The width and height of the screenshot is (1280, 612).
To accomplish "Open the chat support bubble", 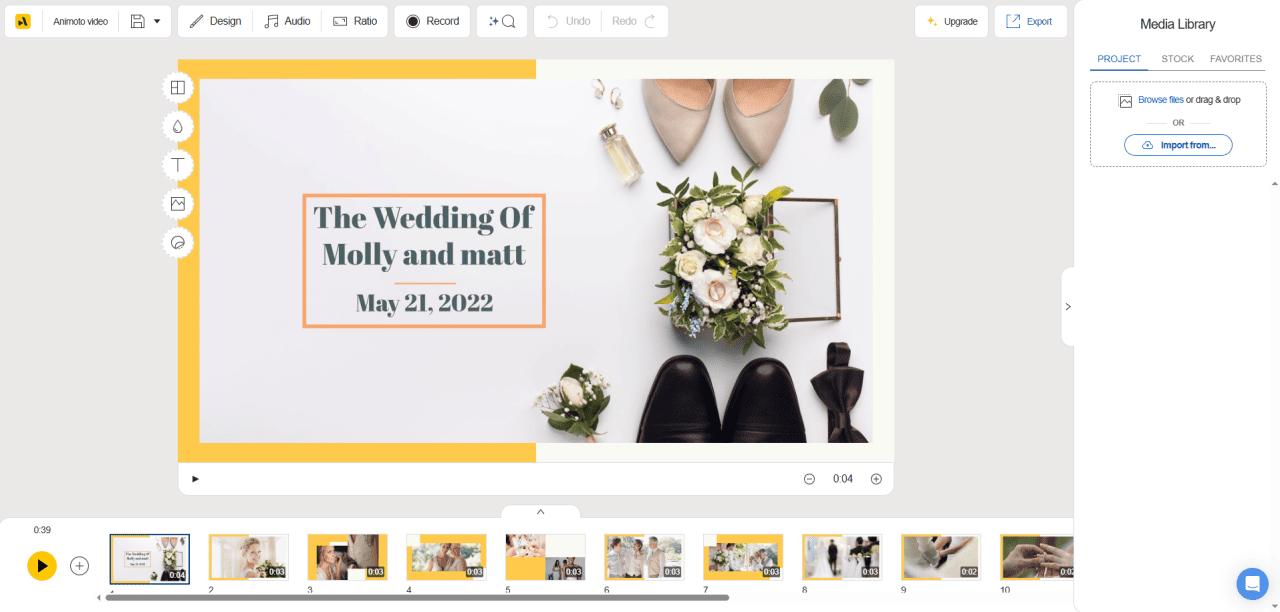I will click(x=1253, y=584).
